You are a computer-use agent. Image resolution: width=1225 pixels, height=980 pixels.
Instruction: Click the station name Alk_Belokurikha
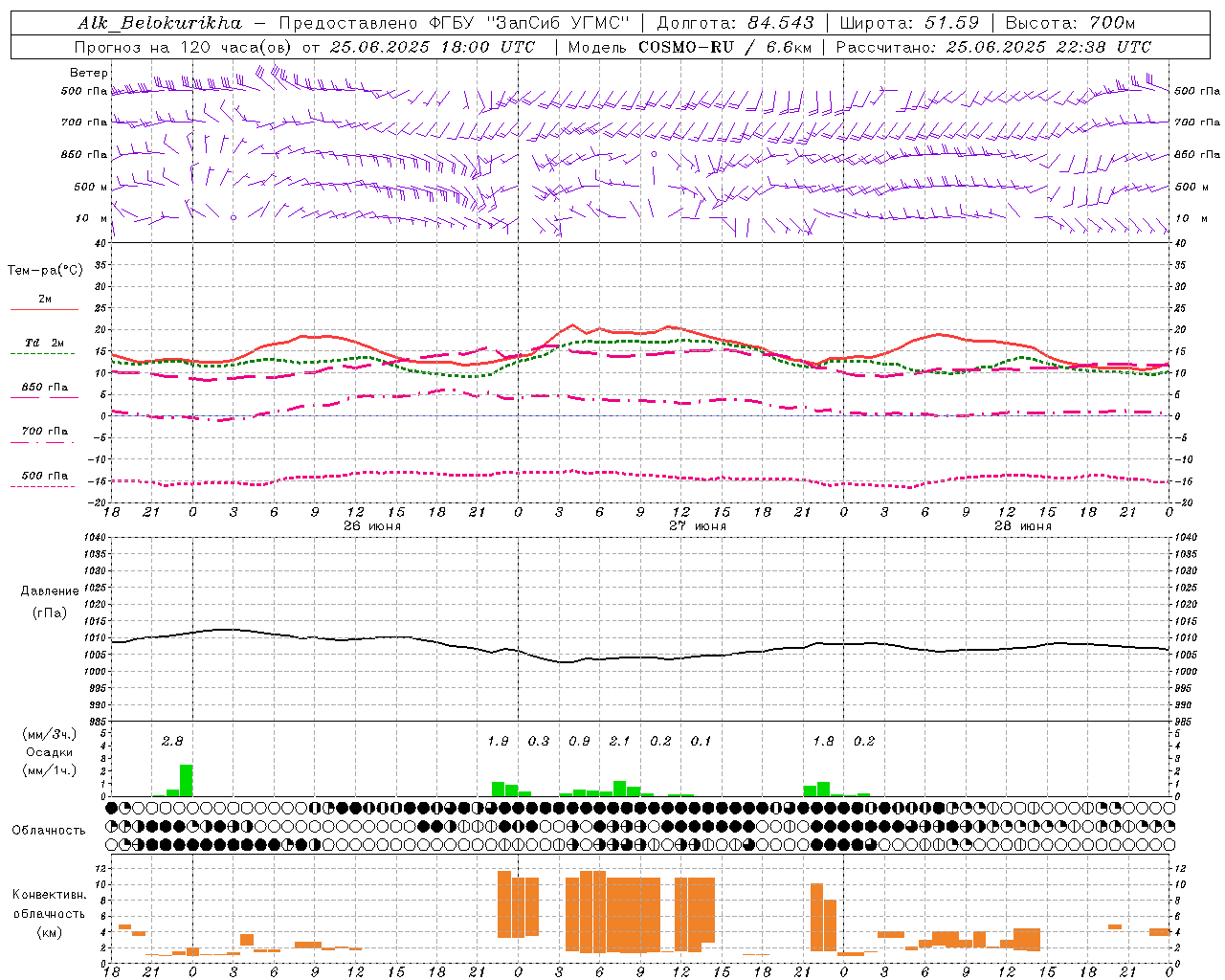point(160,23)
